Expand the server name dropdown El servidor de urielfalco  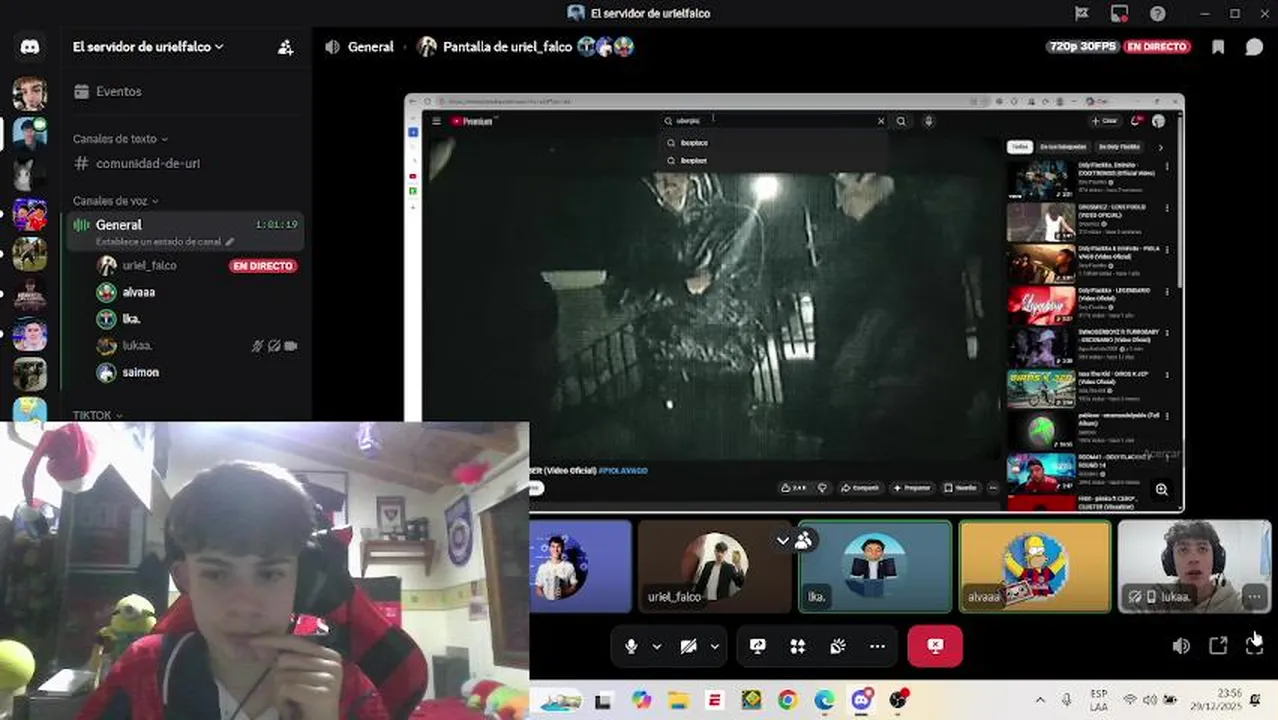[148, 47]
